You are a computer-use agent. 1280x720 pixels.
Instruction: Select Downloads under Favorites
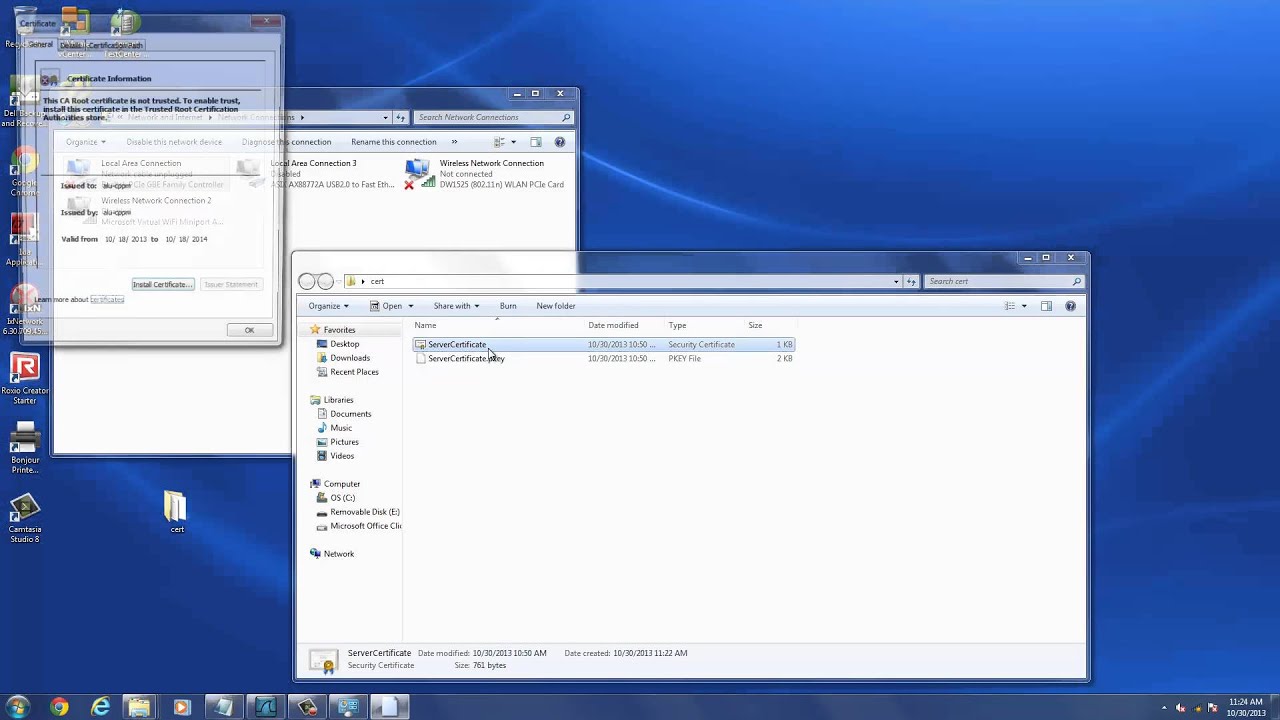[x=350, y=358]
